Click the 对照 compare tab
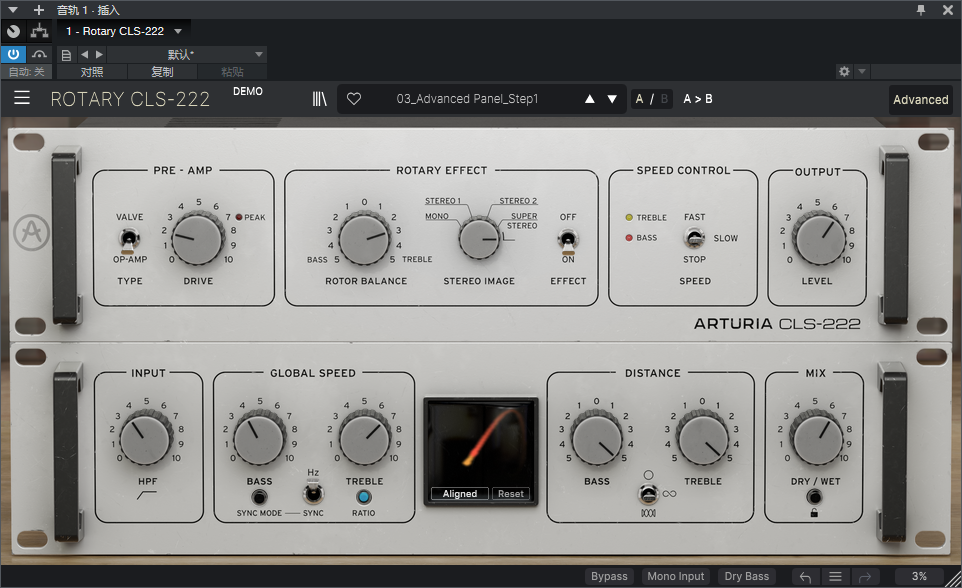 click(92, 72)
